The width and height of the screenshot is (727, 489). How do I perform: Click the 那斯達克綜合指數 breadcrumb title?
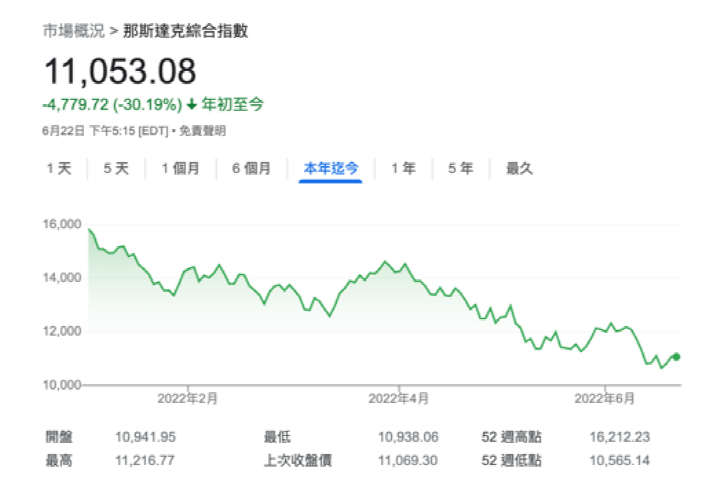185,31
